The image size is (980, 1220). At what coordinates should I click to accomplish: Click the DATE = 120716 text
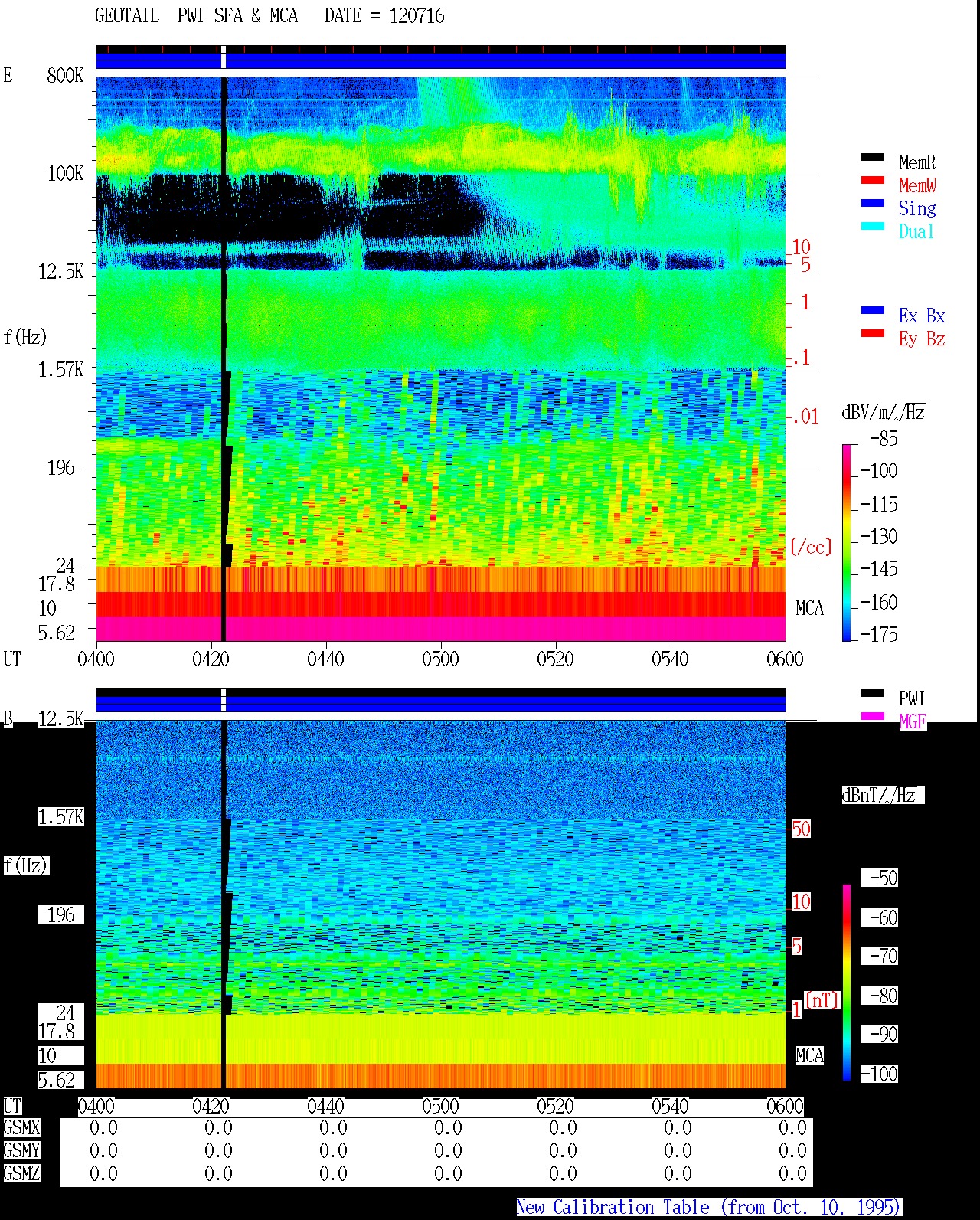coord(384,16)
